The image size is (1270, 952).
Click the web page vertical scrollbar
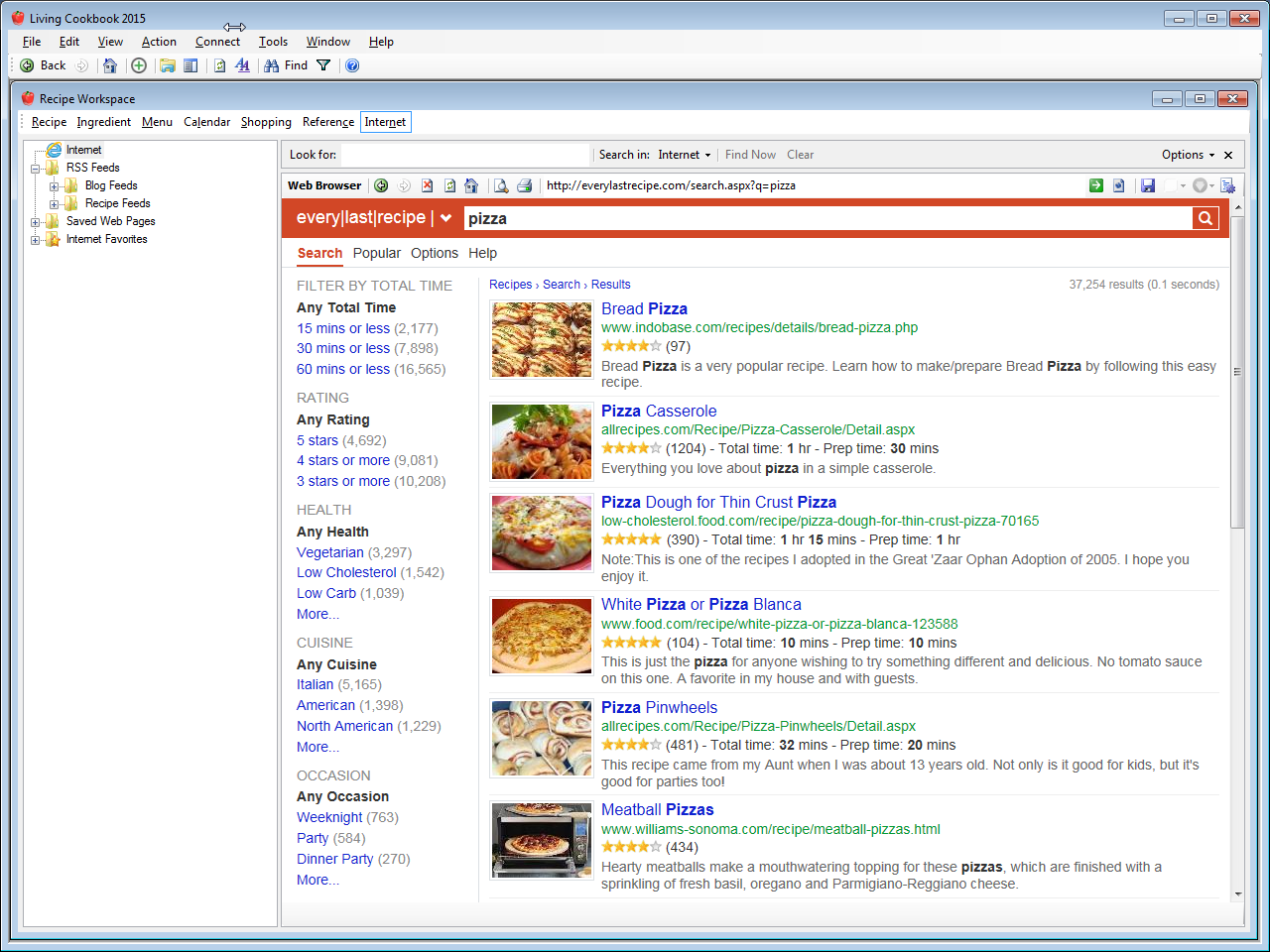1237,372
